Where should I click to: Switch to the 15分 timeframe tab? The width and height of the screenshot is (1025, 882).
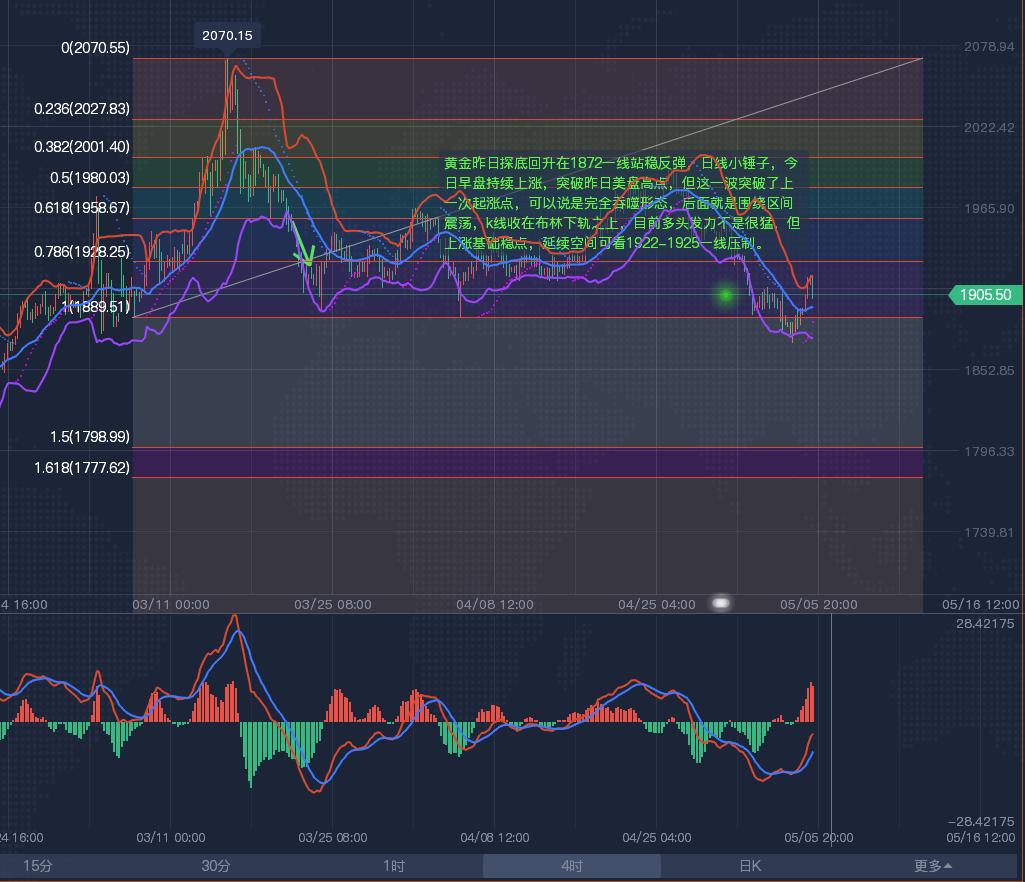coord(37,866)
